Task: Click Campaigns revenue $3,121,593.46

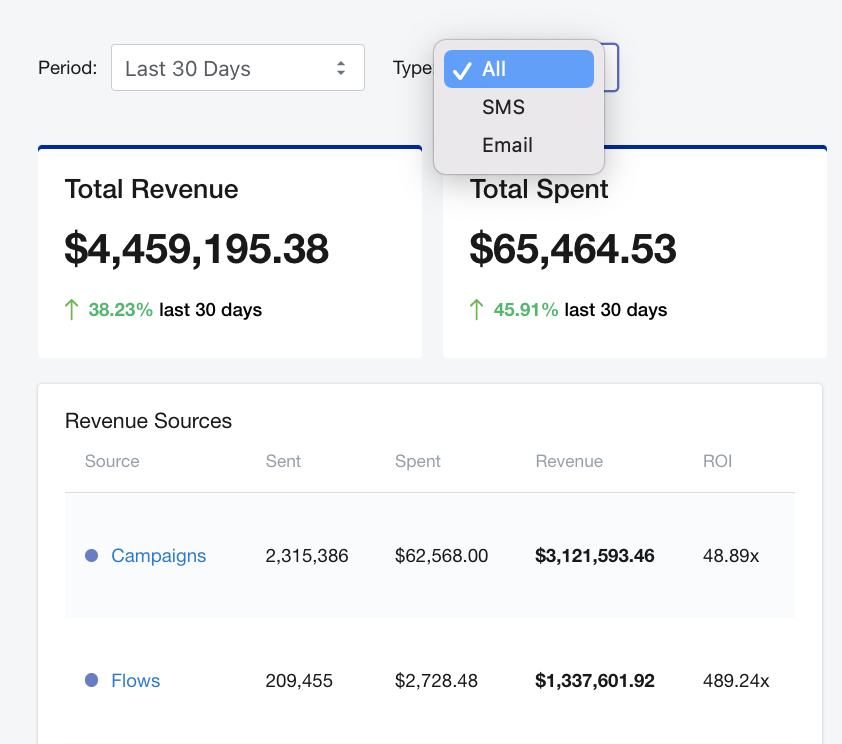Action: 594,556
